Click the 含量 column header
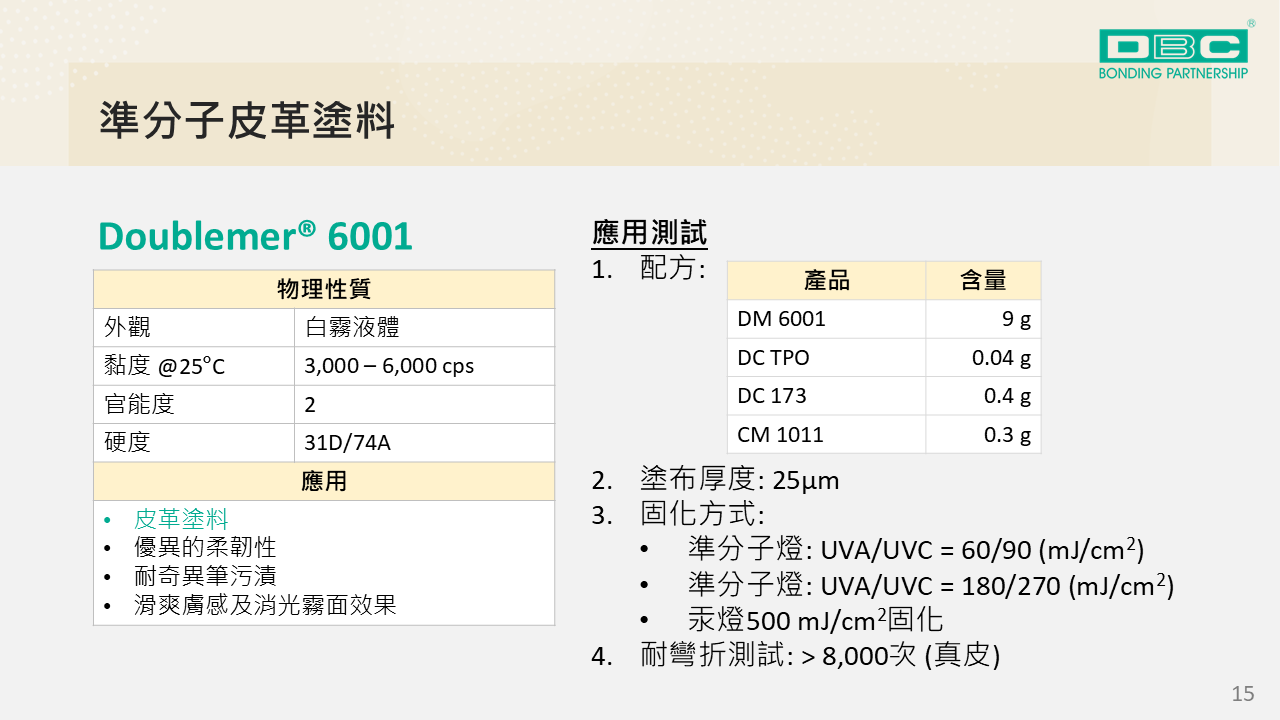 (x=982, y=281)
